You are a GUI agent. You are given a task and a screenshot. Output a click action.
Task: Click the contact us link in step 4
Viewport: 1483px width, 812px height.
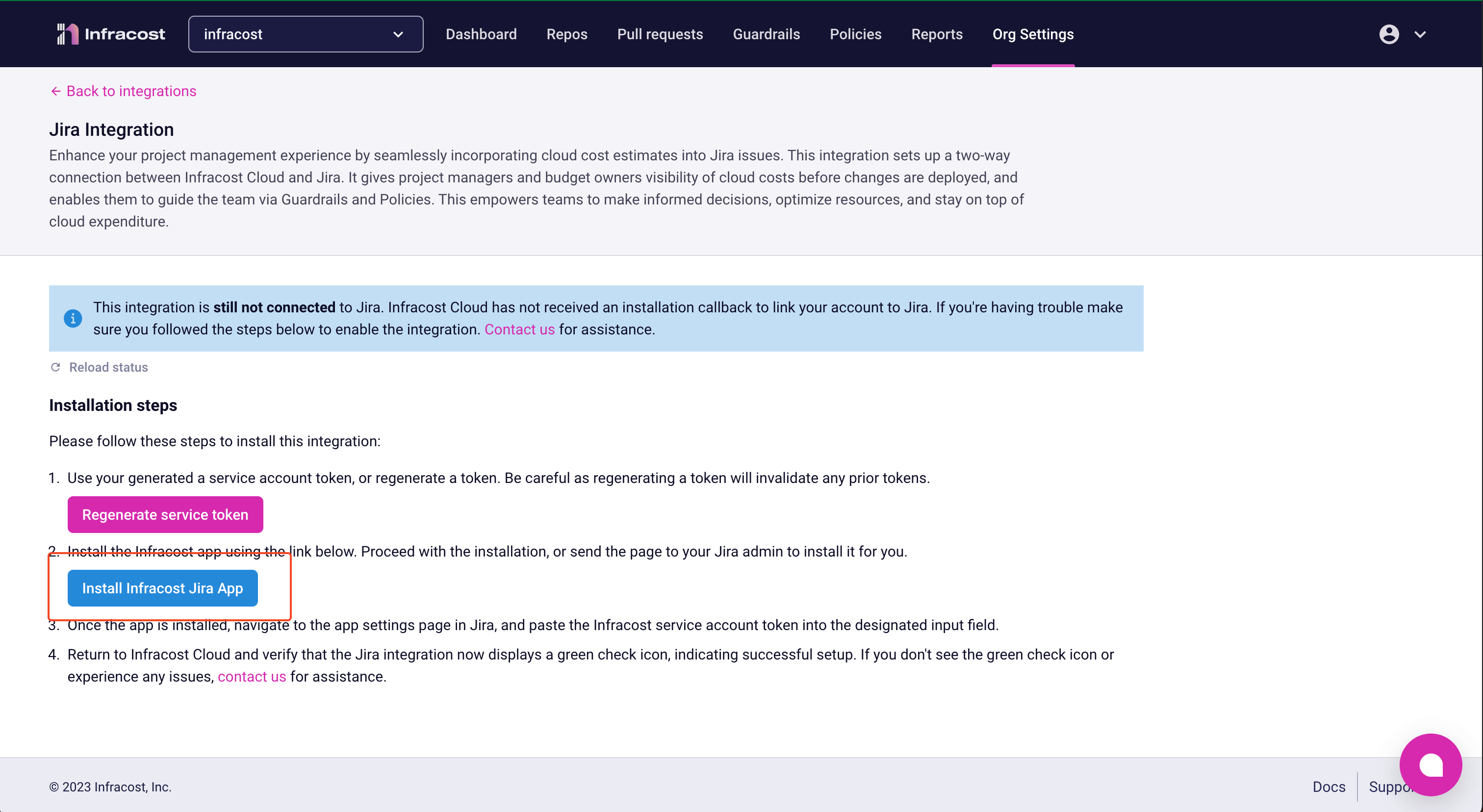[x=252, y=676]
